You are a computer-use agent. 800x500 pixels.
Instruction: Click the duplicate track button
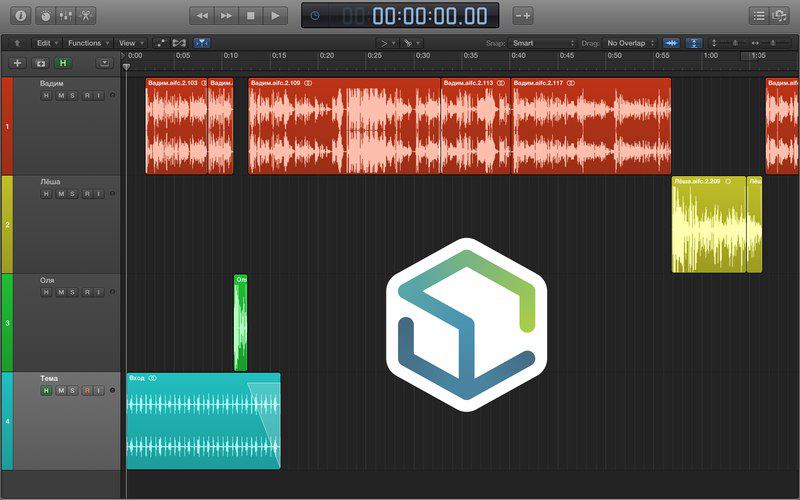tap(40, 63)
